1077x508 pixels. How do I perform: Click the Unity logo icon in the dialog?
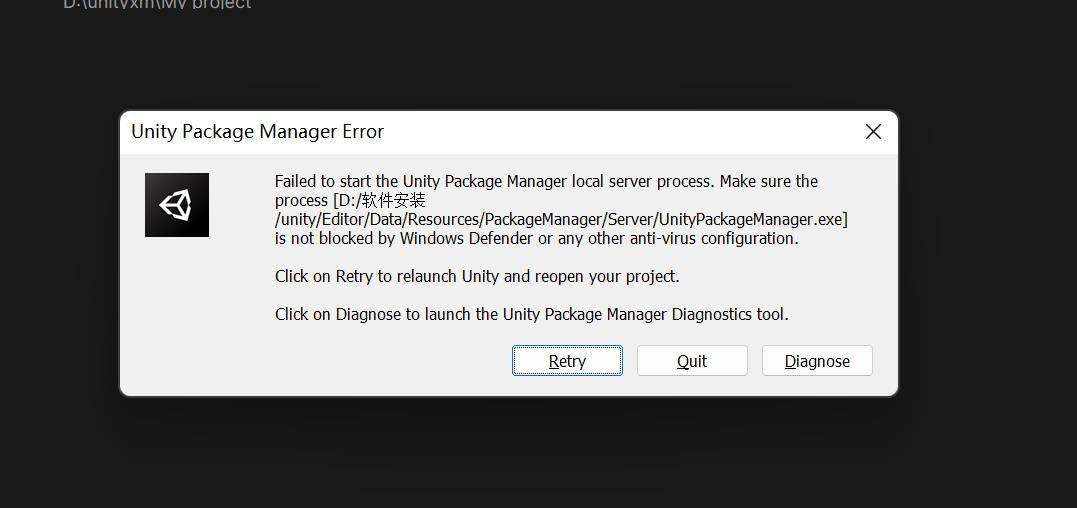point(177,205)
